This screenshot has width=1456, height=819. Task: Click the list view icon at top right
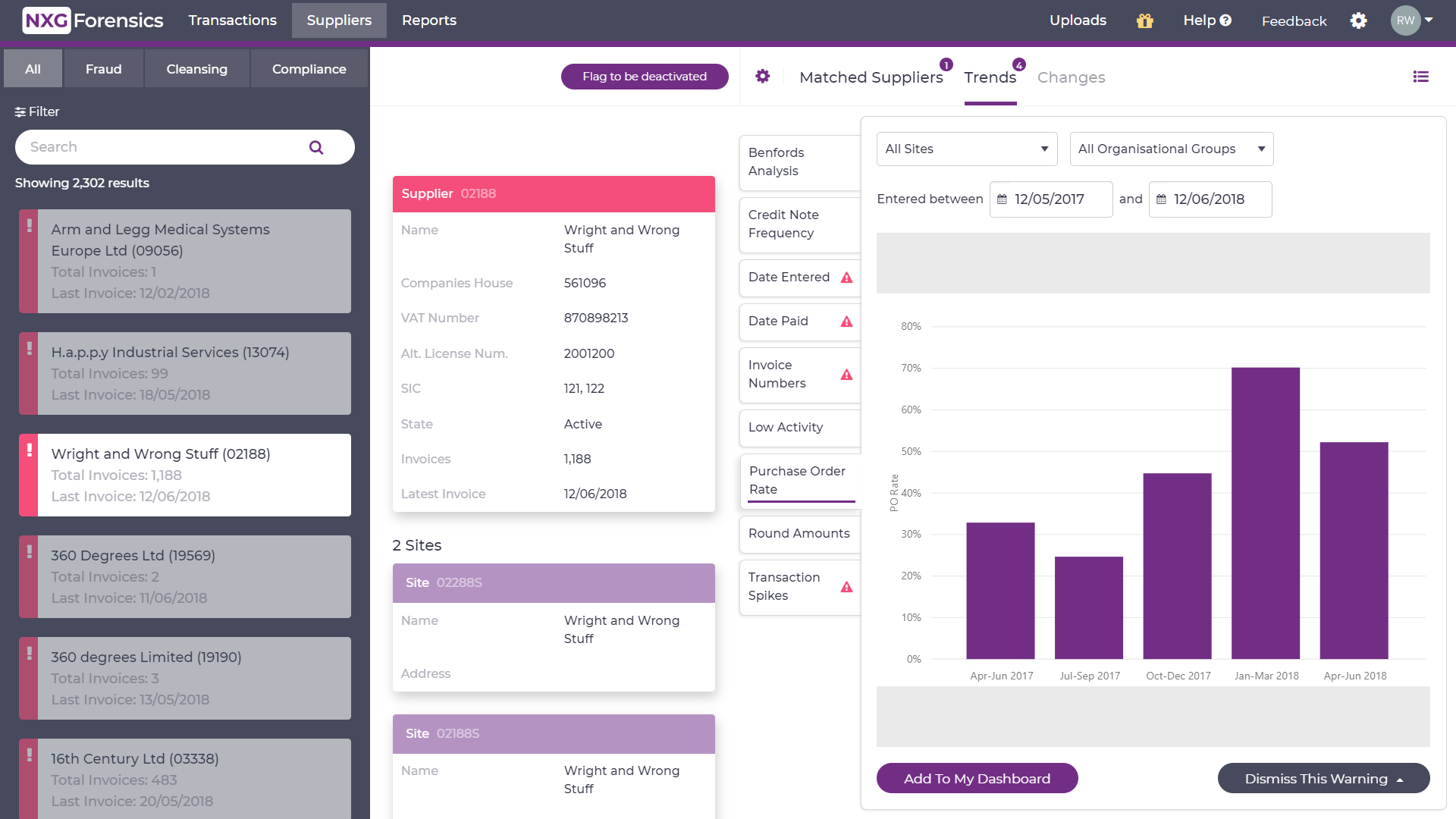point(1421,76)
